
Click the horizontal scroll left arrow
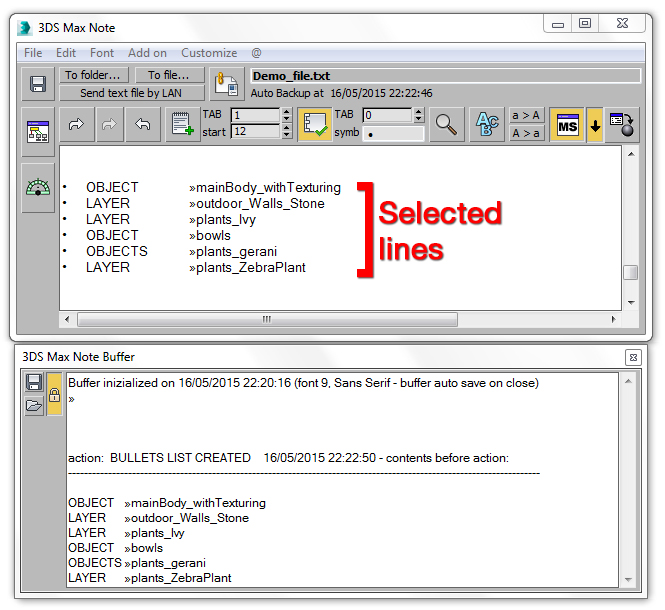pos(67,319)
